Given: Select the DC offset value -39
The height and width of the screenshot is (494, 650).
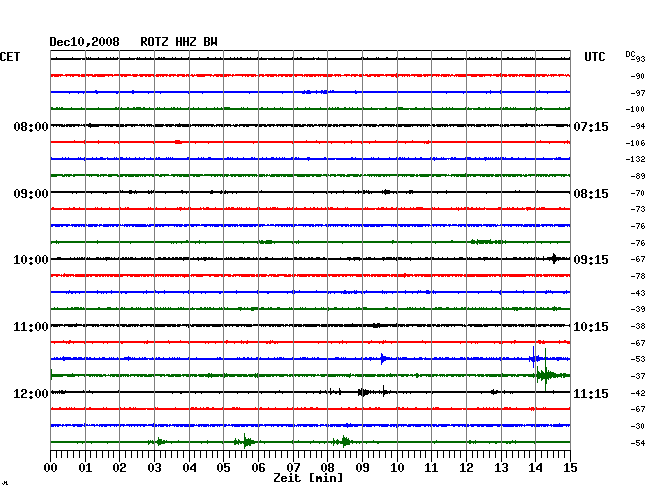Looking at the screenshot, I should (x=638, y=309).
